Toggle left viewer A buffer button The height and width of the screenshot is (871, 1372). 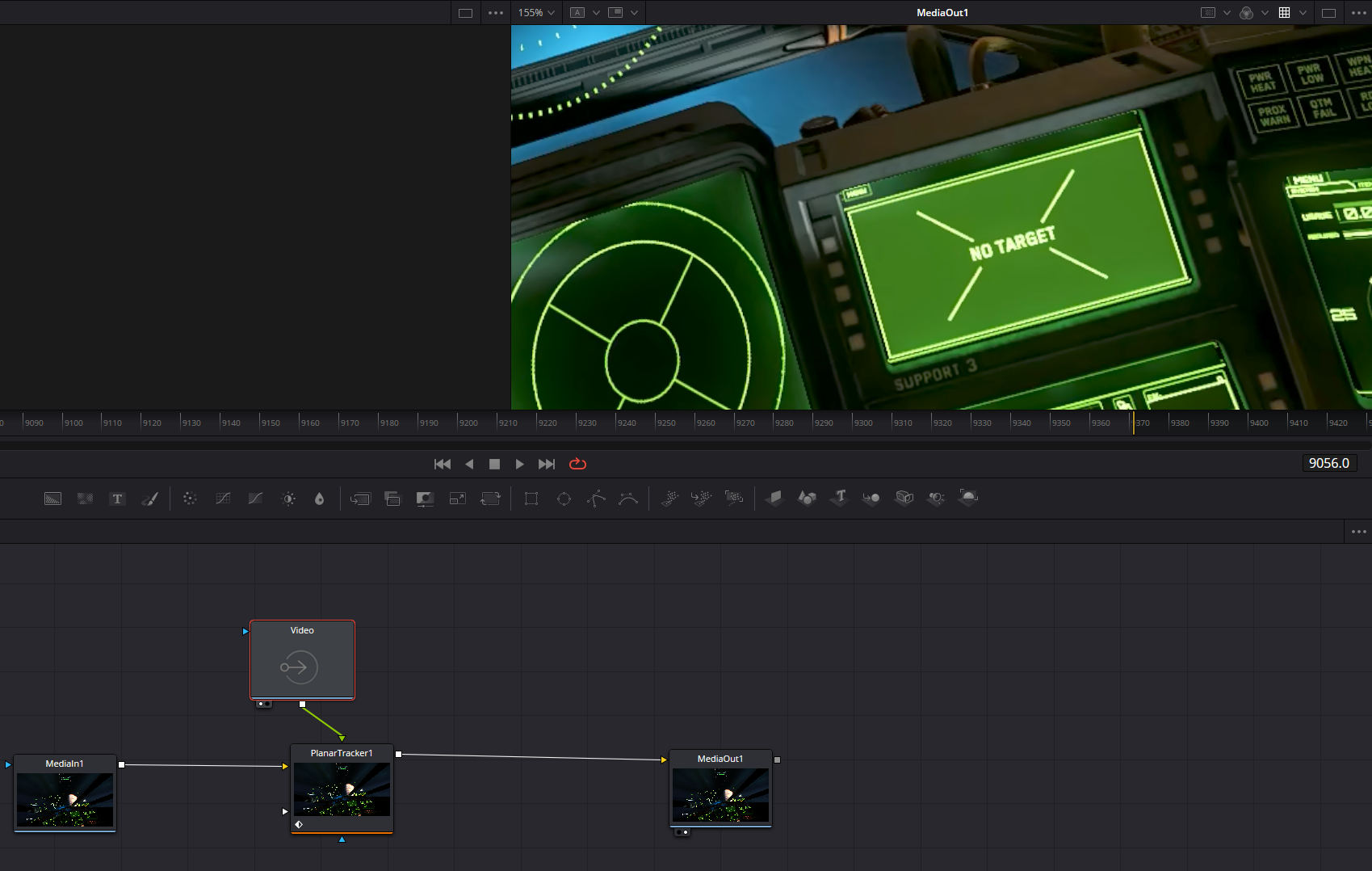pos(577,13)
